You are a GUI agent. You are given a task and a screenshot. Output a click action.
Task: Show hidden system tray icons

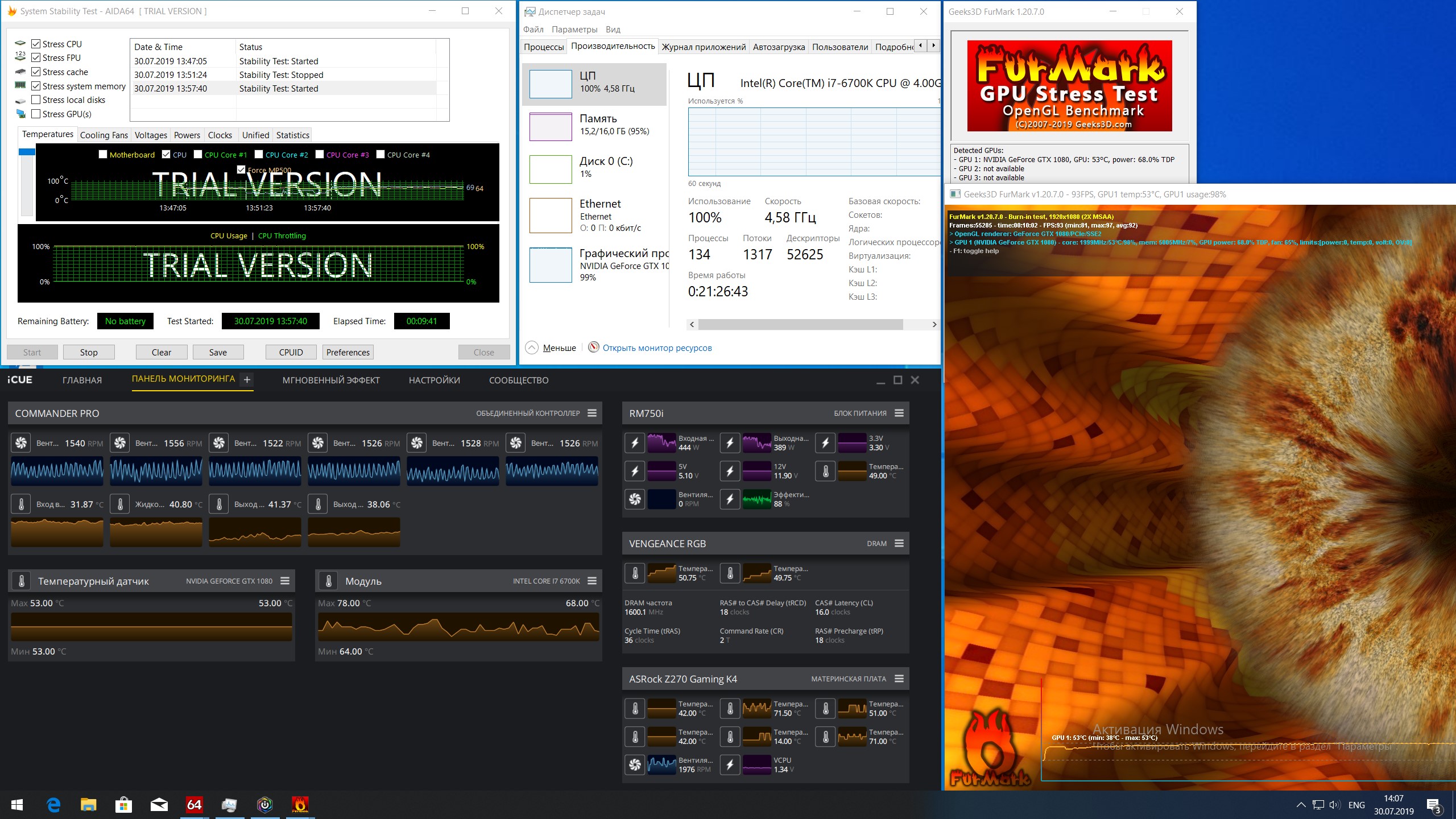click(1301, 805)
